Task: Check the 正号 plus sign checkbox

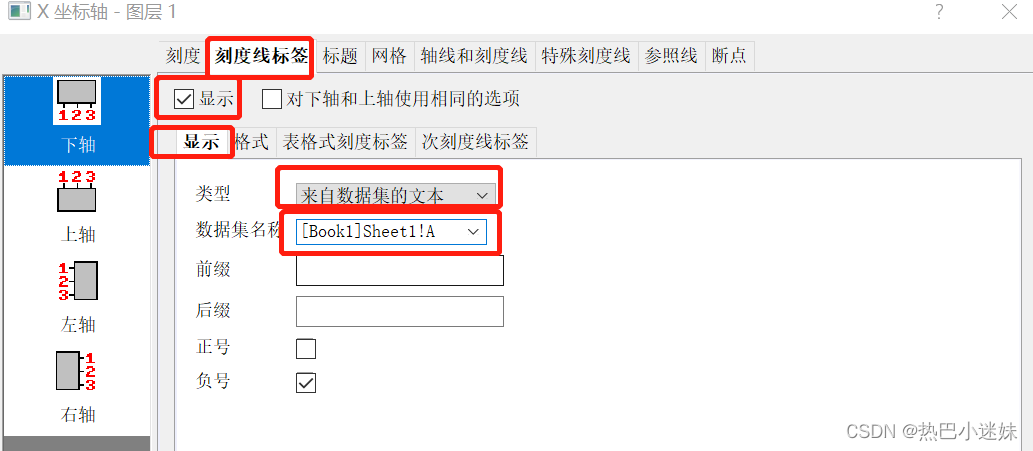Action: 306,348
